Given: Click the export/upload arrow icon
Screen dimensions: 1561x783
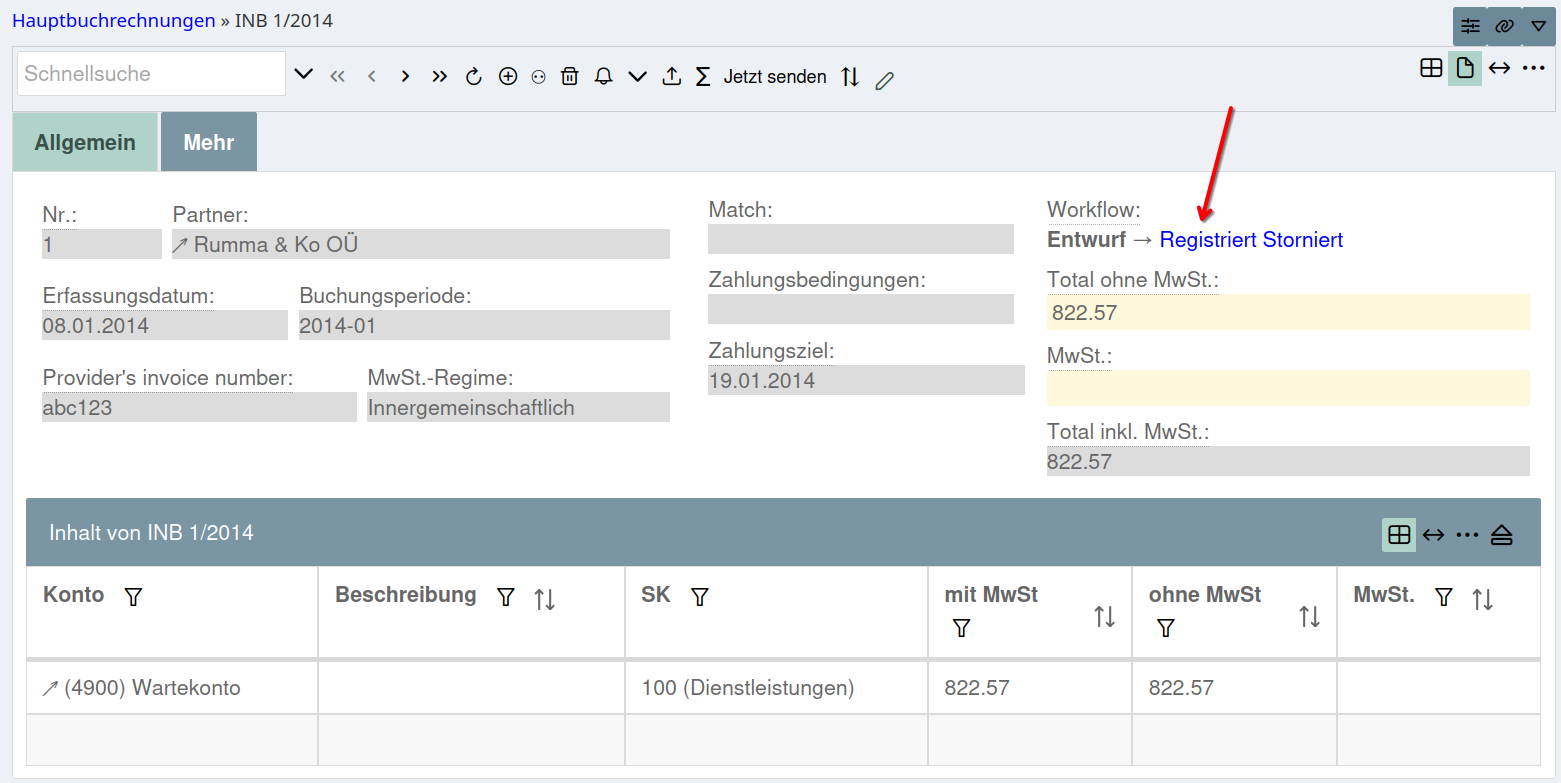Looking at the screenshot, I should [x=672, y=76].
